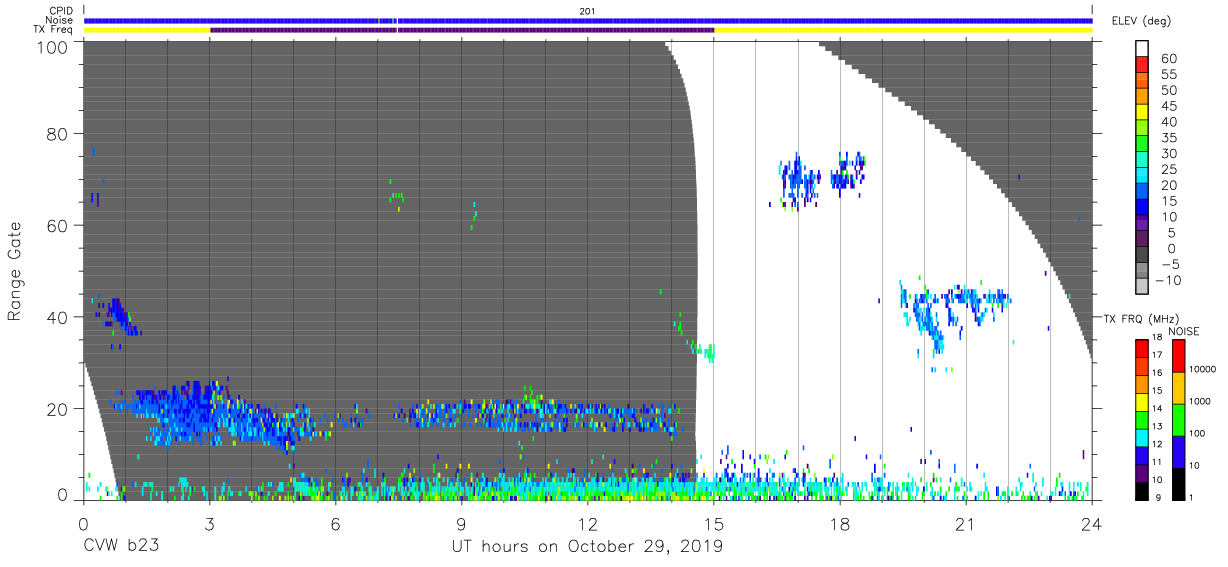The height and width of the screenshot is (567, 1228).
Task: Click the black bottom swatch of the TX FRQ legend
Action: pyautogui.click(x=1142, y=491)
